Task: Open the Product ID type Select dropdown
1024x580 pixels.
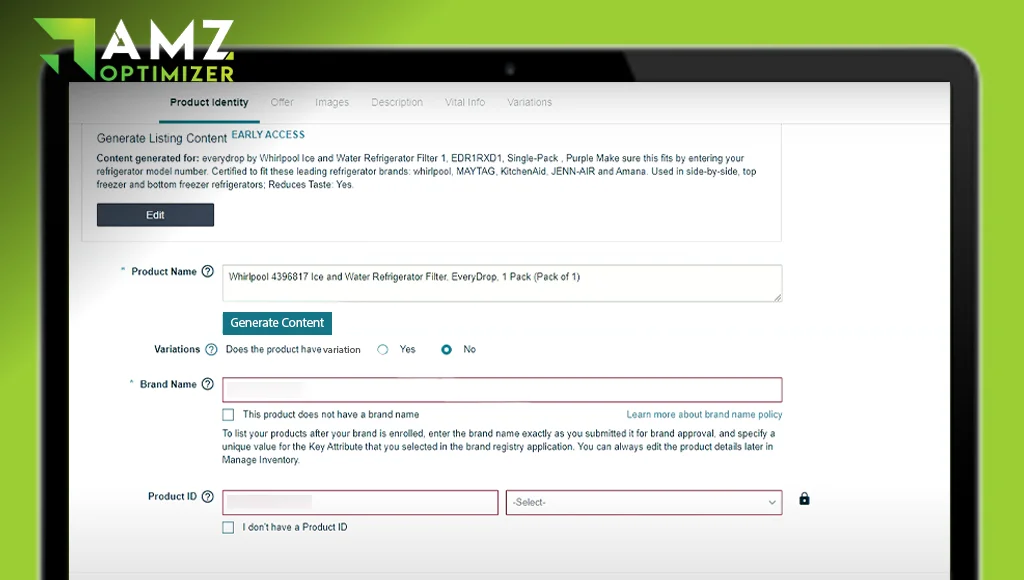Action: tap(644, 502)
